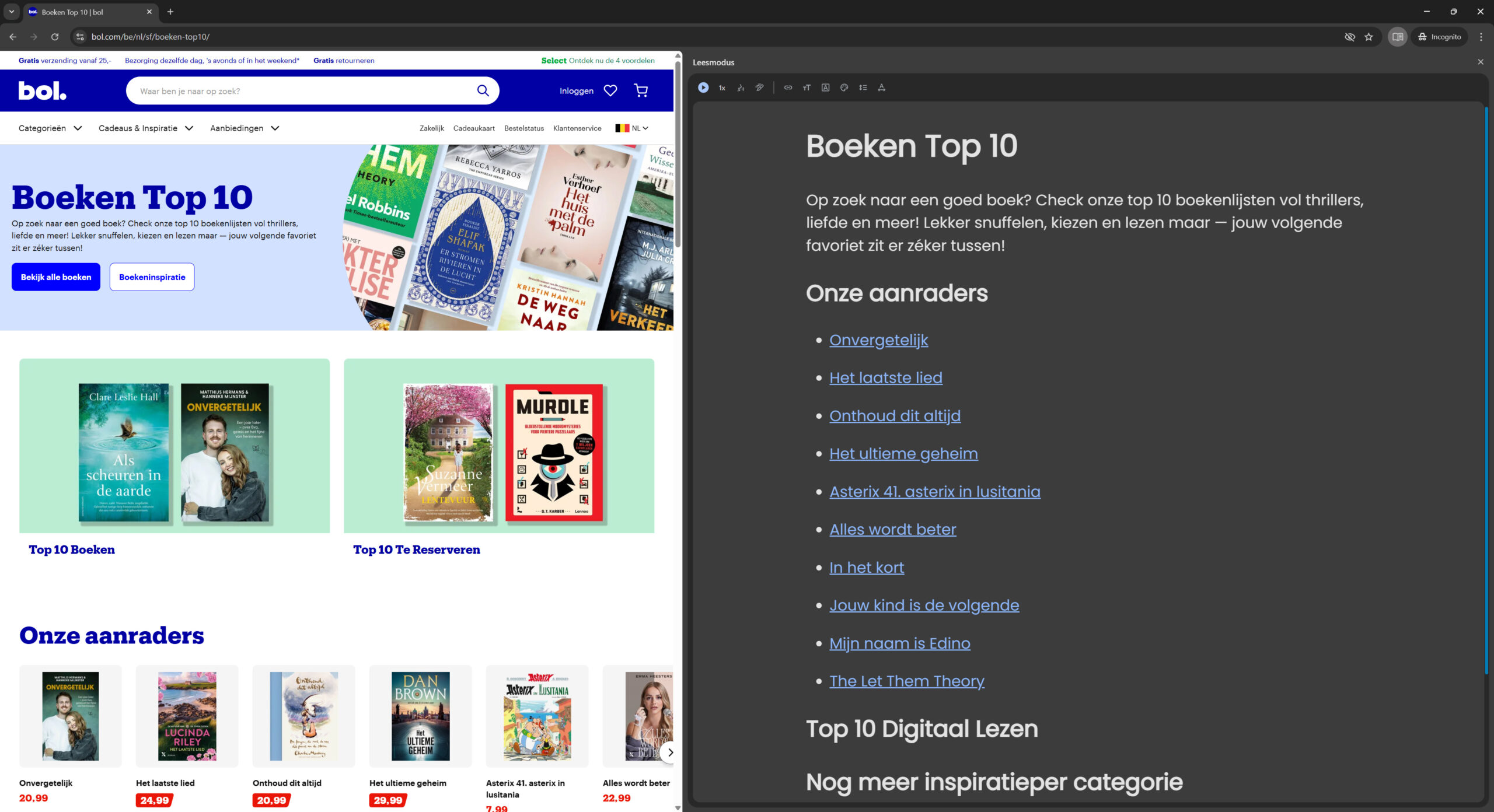
Task: Bookmark this page with star icon
Action: point(1369,37)
